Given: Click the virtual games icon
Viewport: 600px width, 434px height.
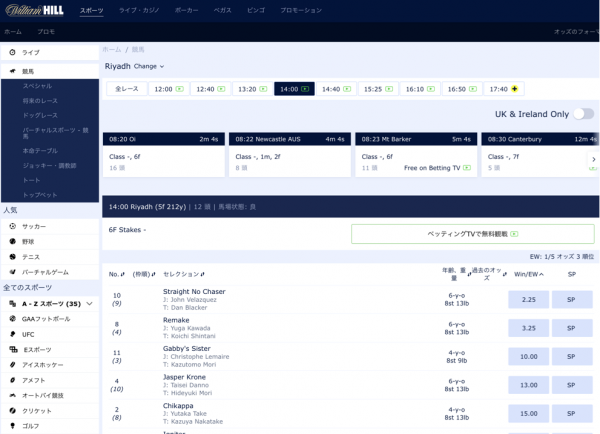Looking at the screenshot, I should point(13,272).
